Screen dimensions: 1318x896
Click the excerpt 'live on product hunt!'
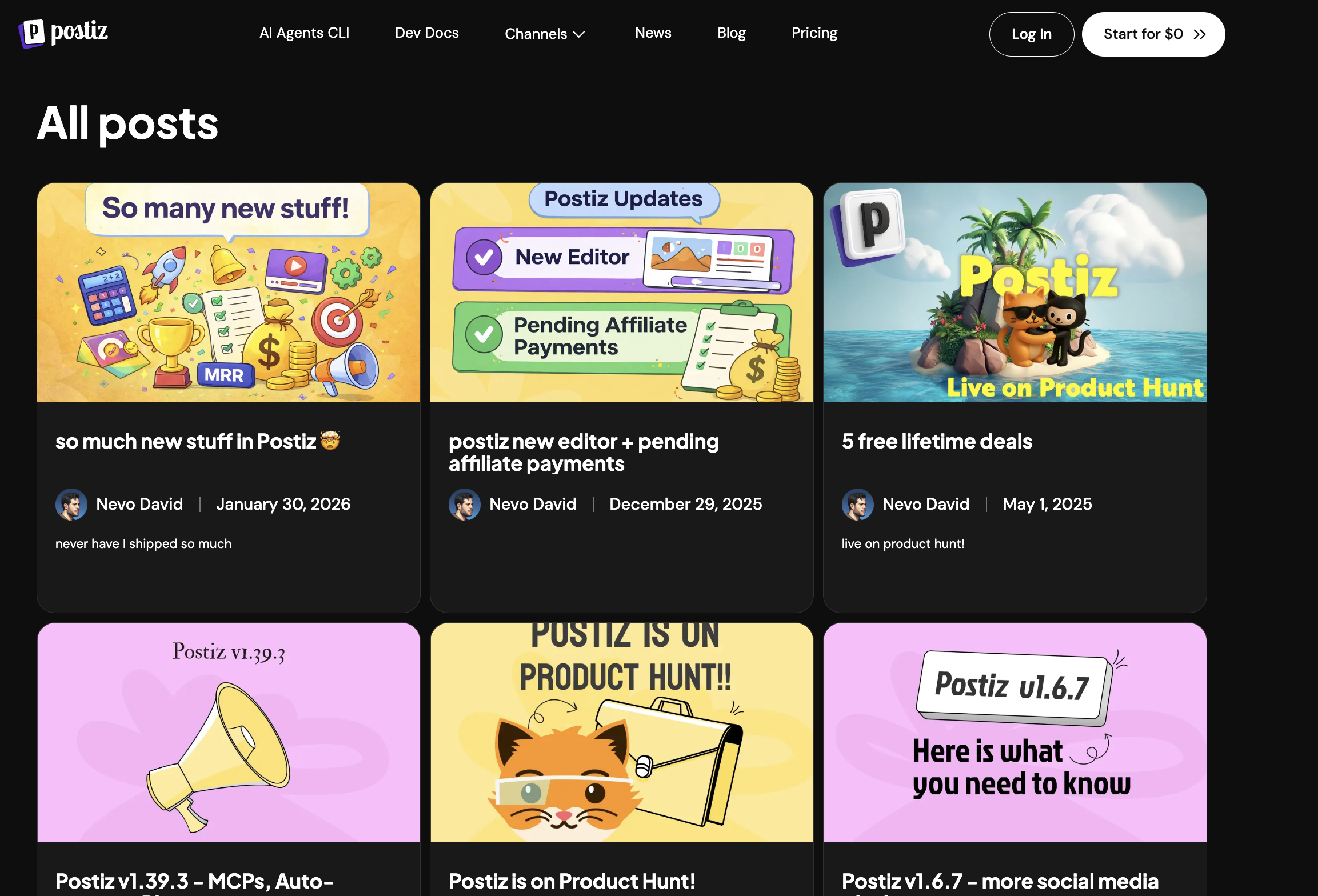click(x=903, y=543)
